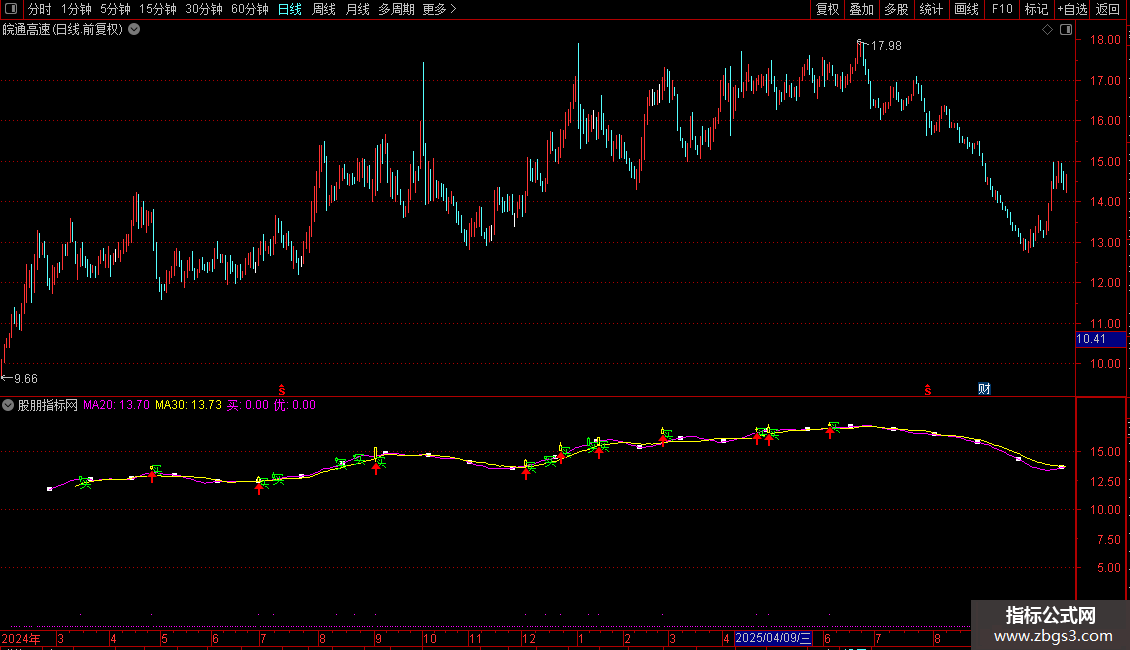Click the panel toggle icon left of 分时

11,9
